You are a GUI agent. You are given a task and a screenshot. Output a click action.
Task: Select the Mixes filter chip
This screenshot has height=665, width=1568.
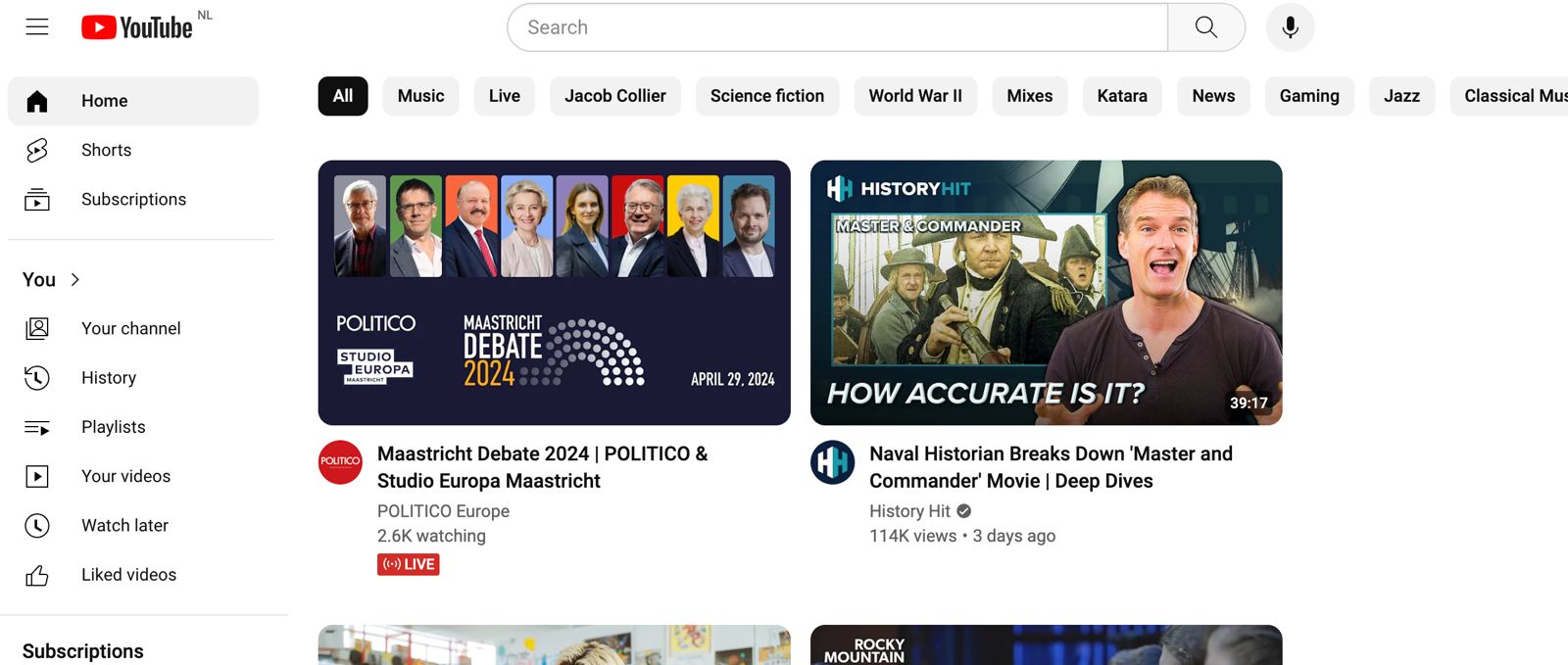pos(1030,96)
